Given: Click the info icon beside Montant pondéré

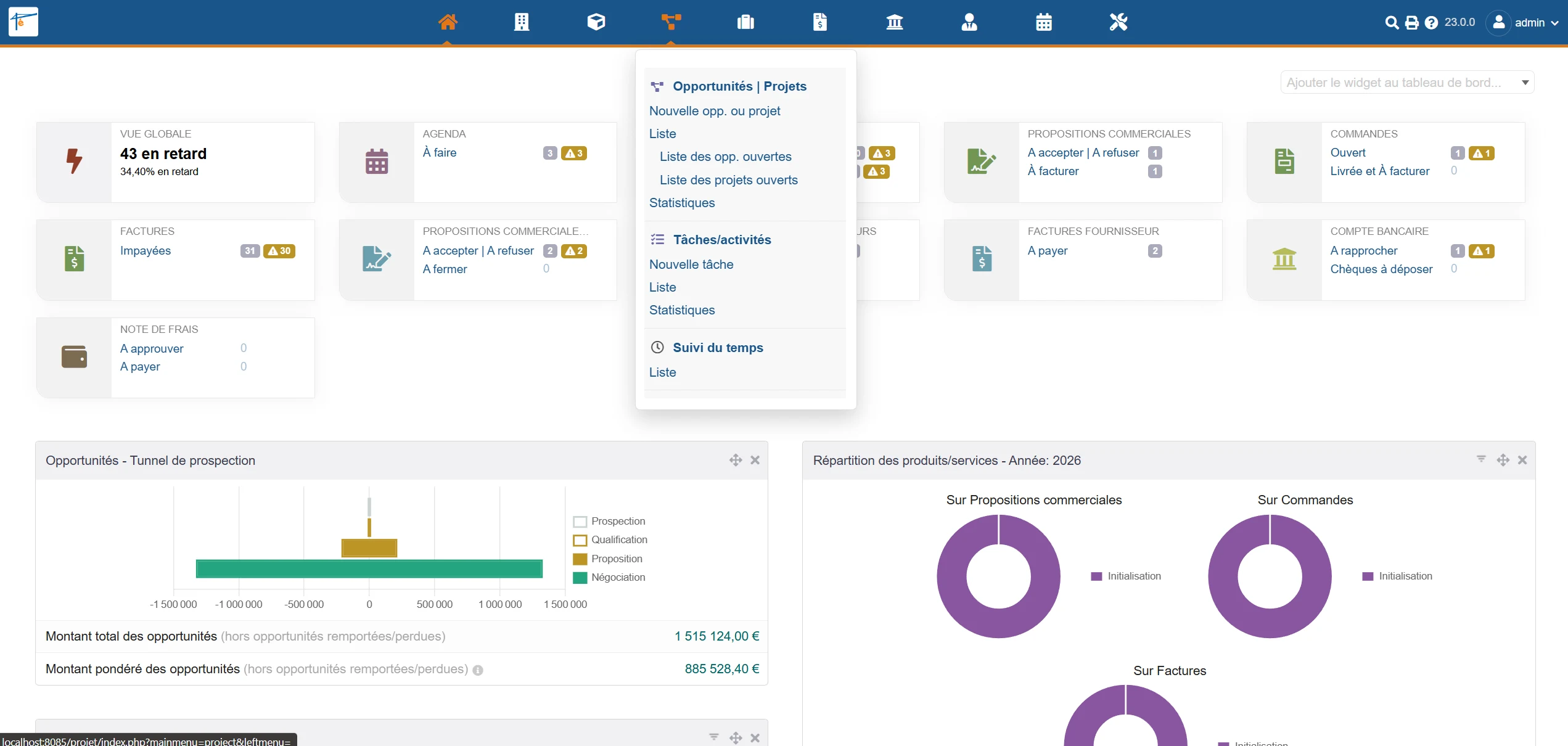Looking at the screenshot, I should click(478, 670).
